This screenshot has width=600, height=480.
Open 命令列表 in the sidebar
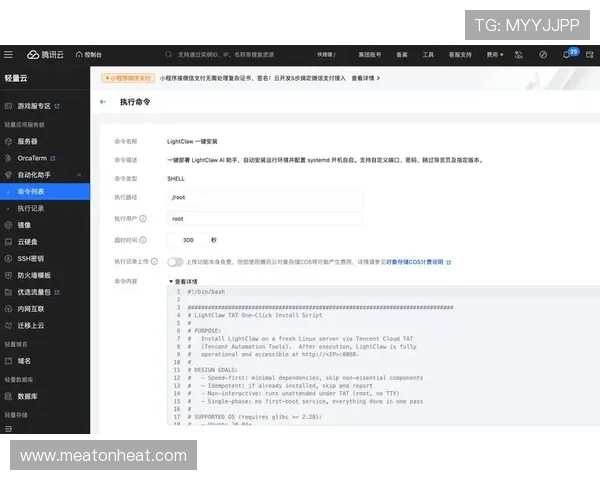pos(45,191)
